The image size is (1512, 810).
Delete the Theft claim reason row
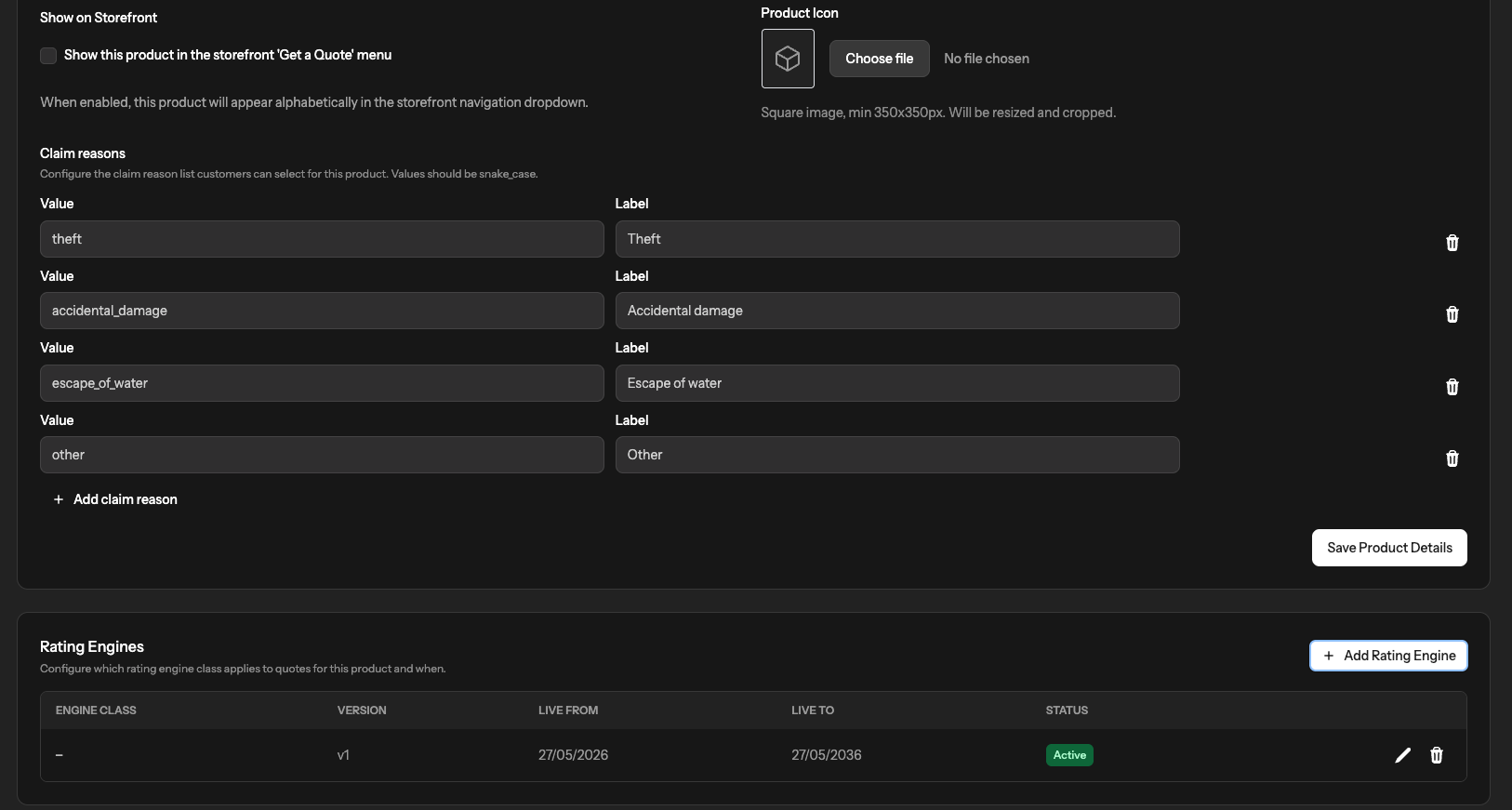[x=1452, y=243]
